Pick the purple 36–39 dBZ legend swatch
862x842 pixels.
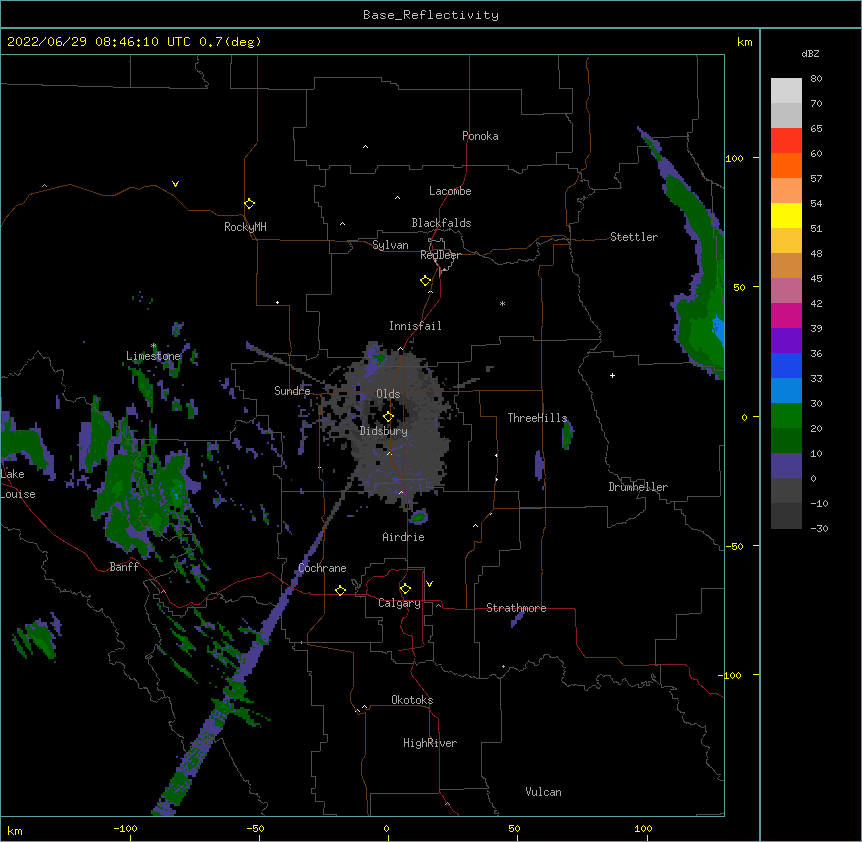786,340
